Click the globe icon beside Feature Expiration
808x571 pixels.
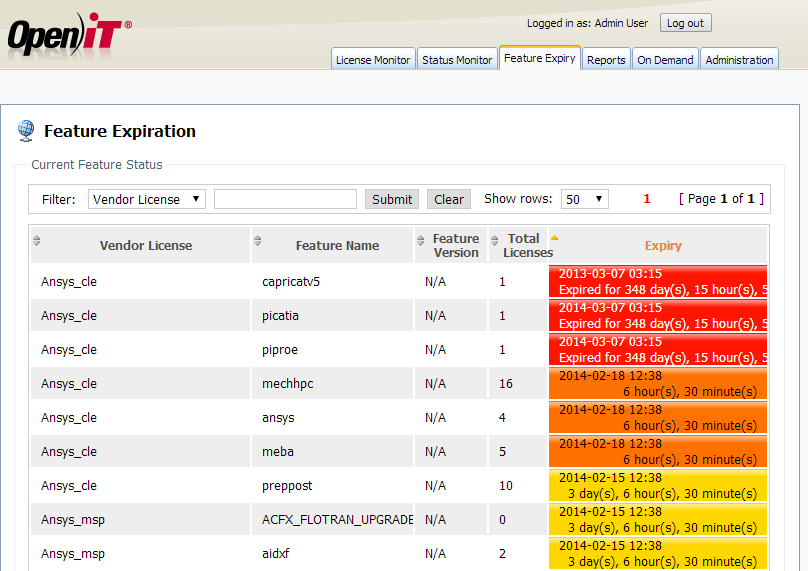click(x=26, y=131)
